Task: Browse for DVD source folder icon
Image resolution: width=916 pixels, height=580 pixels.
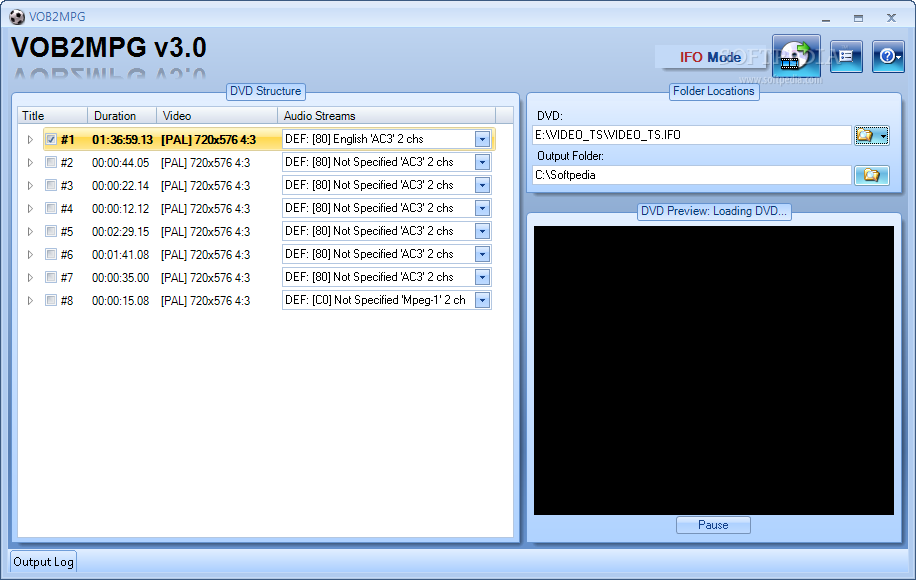Action: [x=871, y=136]
